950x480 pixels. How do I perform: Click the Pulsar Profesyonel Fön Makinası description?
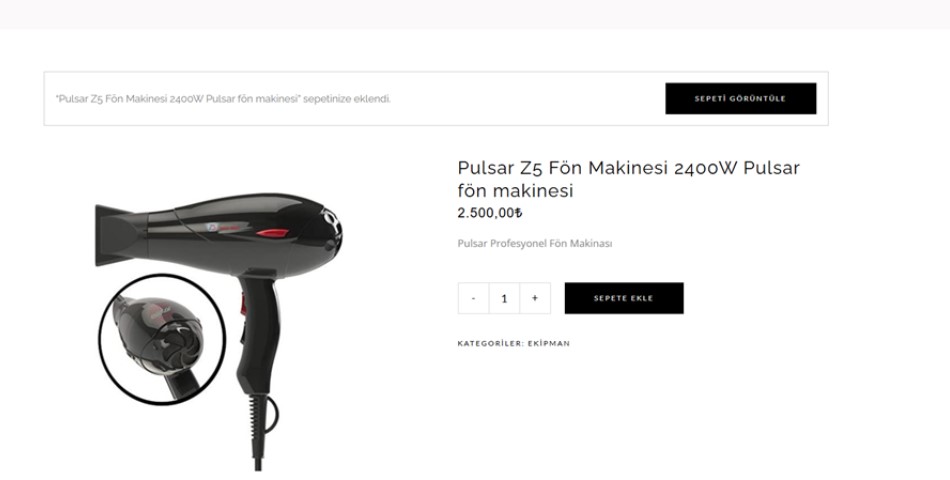[x=534, y=244]
